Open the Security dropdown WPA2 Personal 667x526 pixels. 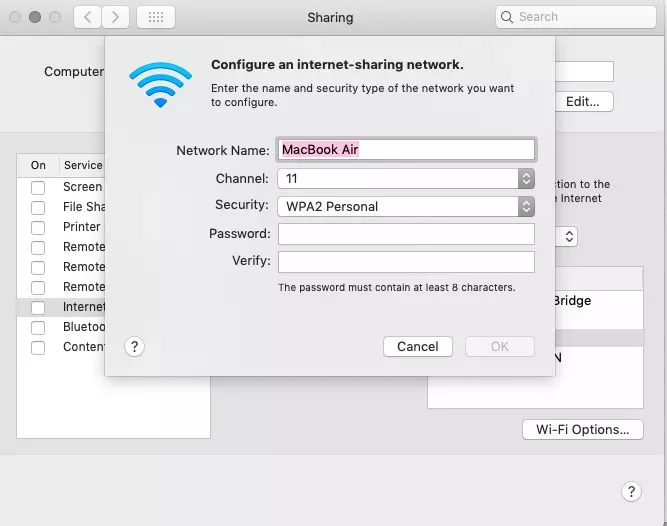coord(406,207)
